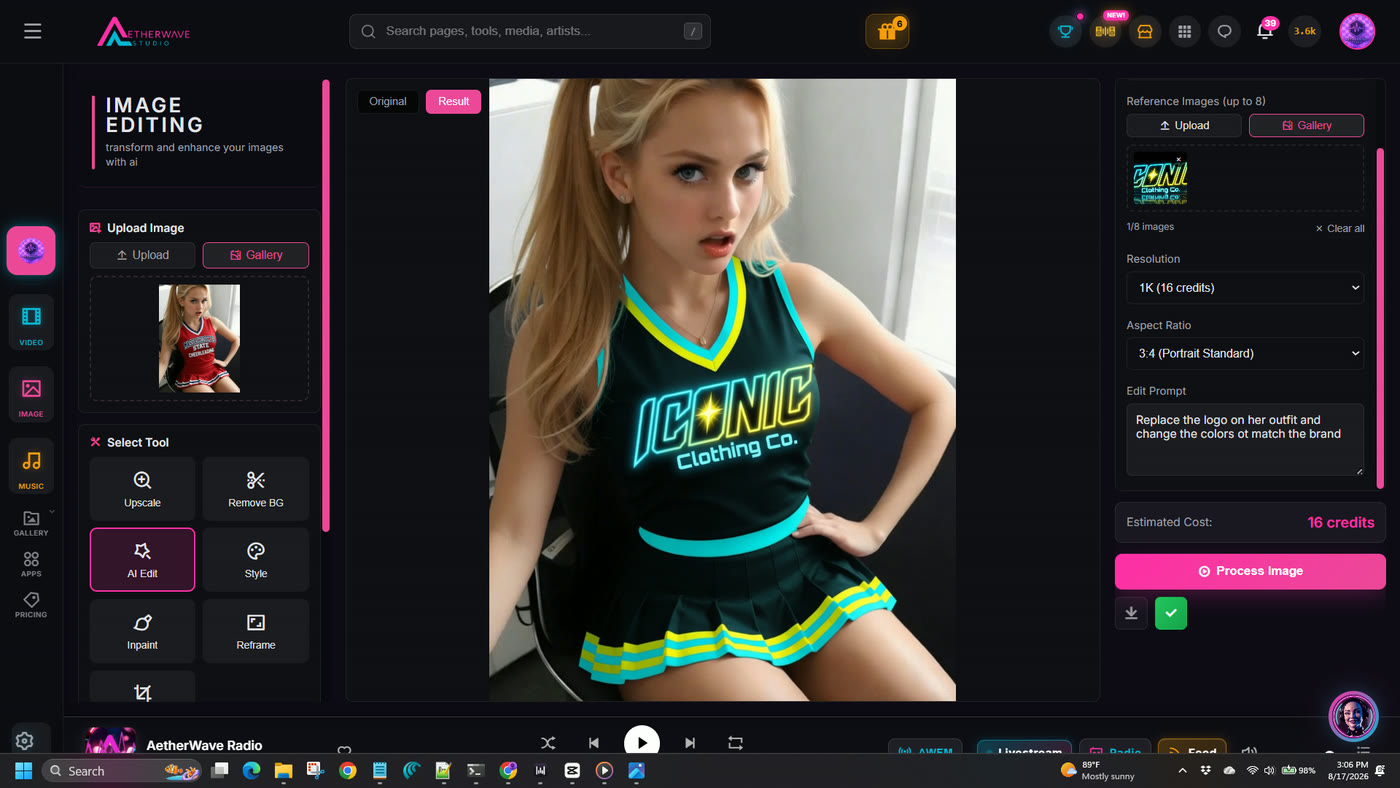Click the 3.6k credits balance

click(1305, 31)
